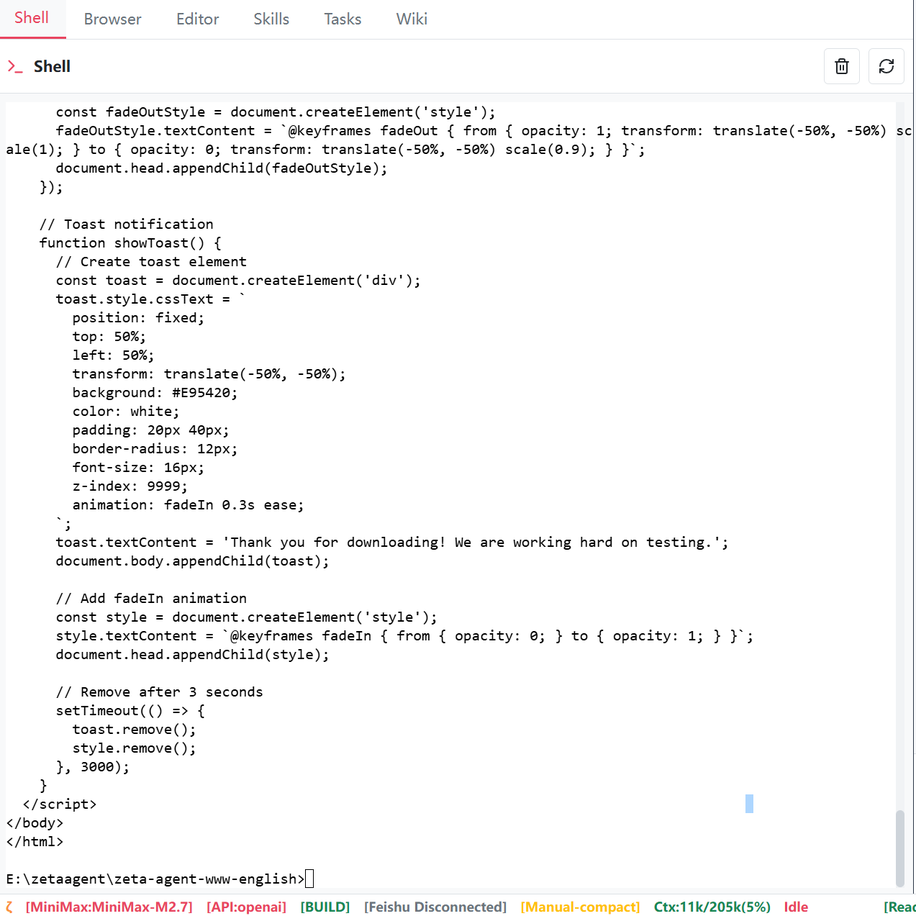916x916 pixels.
Task: Select the Shell tab
Action: tap(32, 19)
